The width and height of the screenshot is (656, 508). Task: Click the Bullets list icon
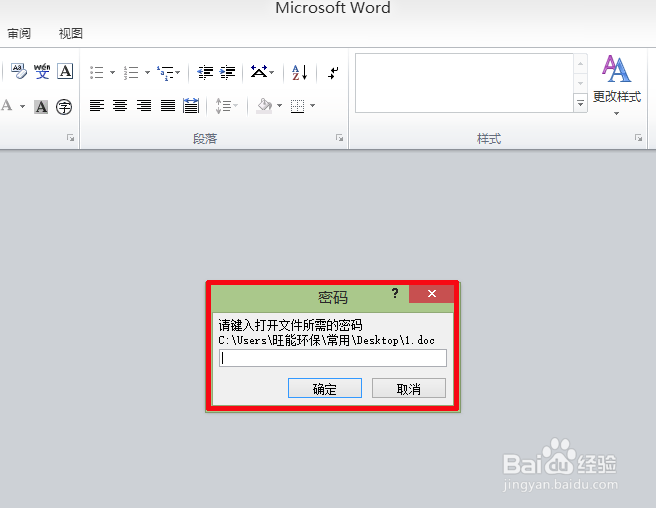pos(97,72)
